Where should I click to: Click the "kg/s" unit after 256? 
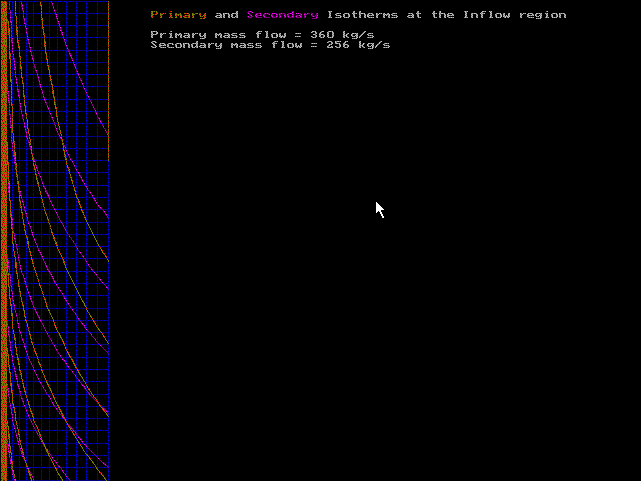pyautogui.click(x=374, y=45)
